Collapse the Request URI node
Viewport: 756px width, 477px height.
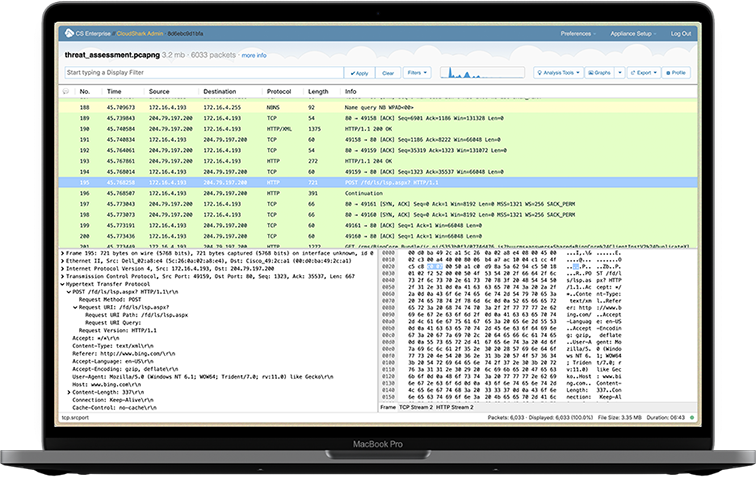tap(75, 307)
